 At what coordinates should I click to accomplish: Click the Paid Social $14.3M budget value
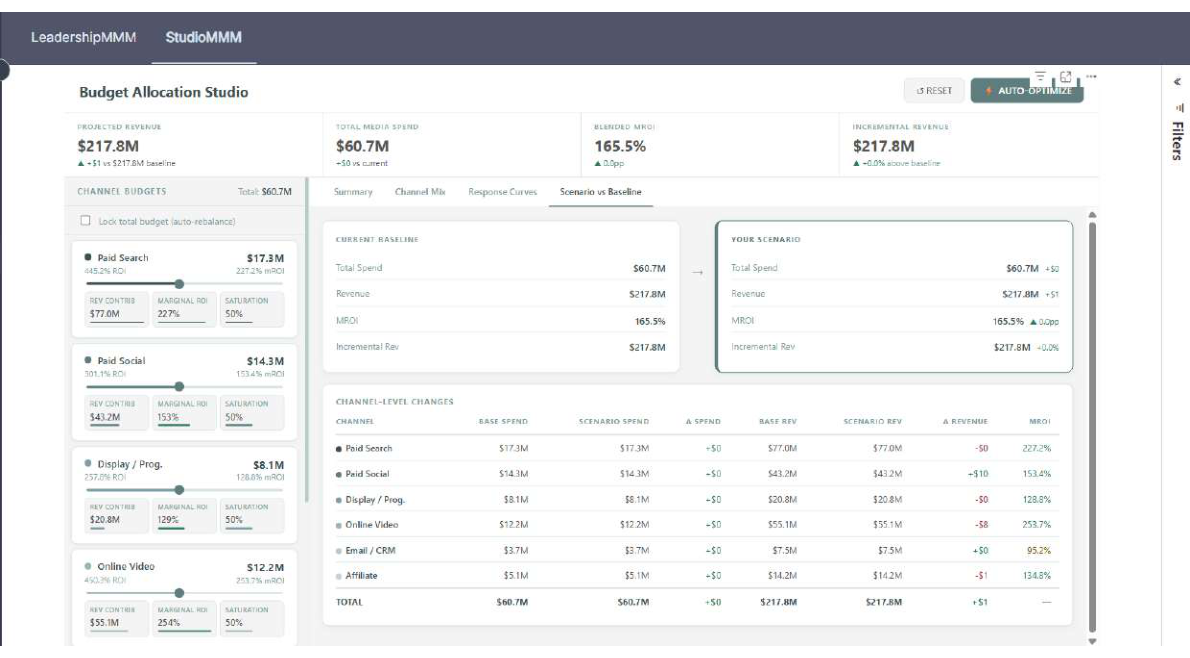[x=265, y=362]
